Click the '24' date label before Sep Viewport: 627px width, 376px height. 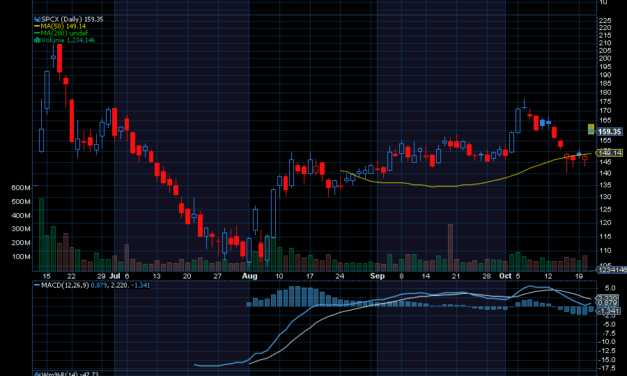click(x=340, y=276)
